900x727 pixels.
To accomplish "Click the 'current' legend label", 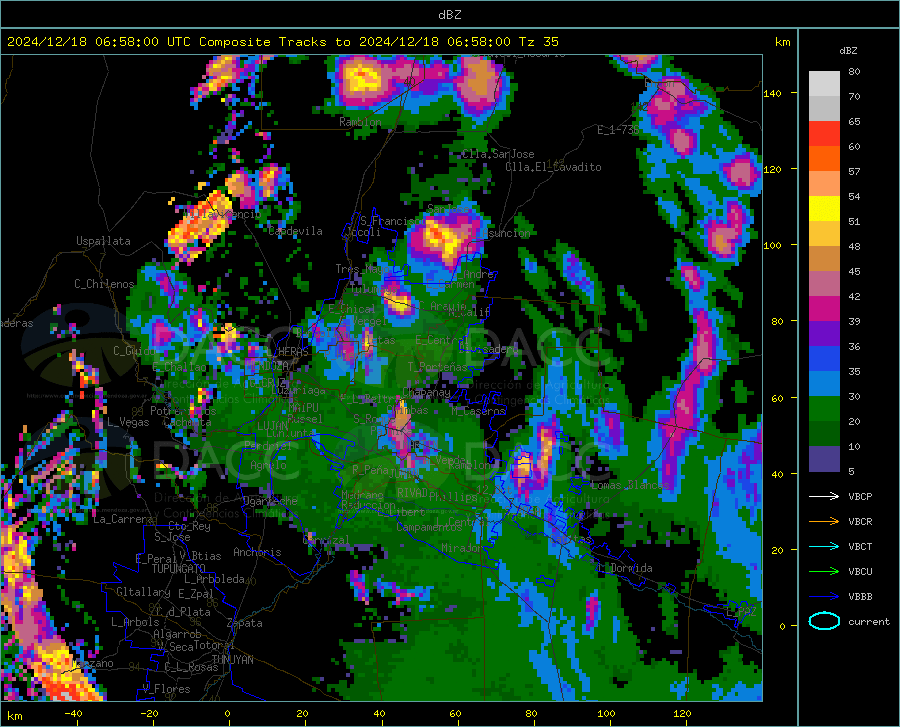I will point(868,621).
